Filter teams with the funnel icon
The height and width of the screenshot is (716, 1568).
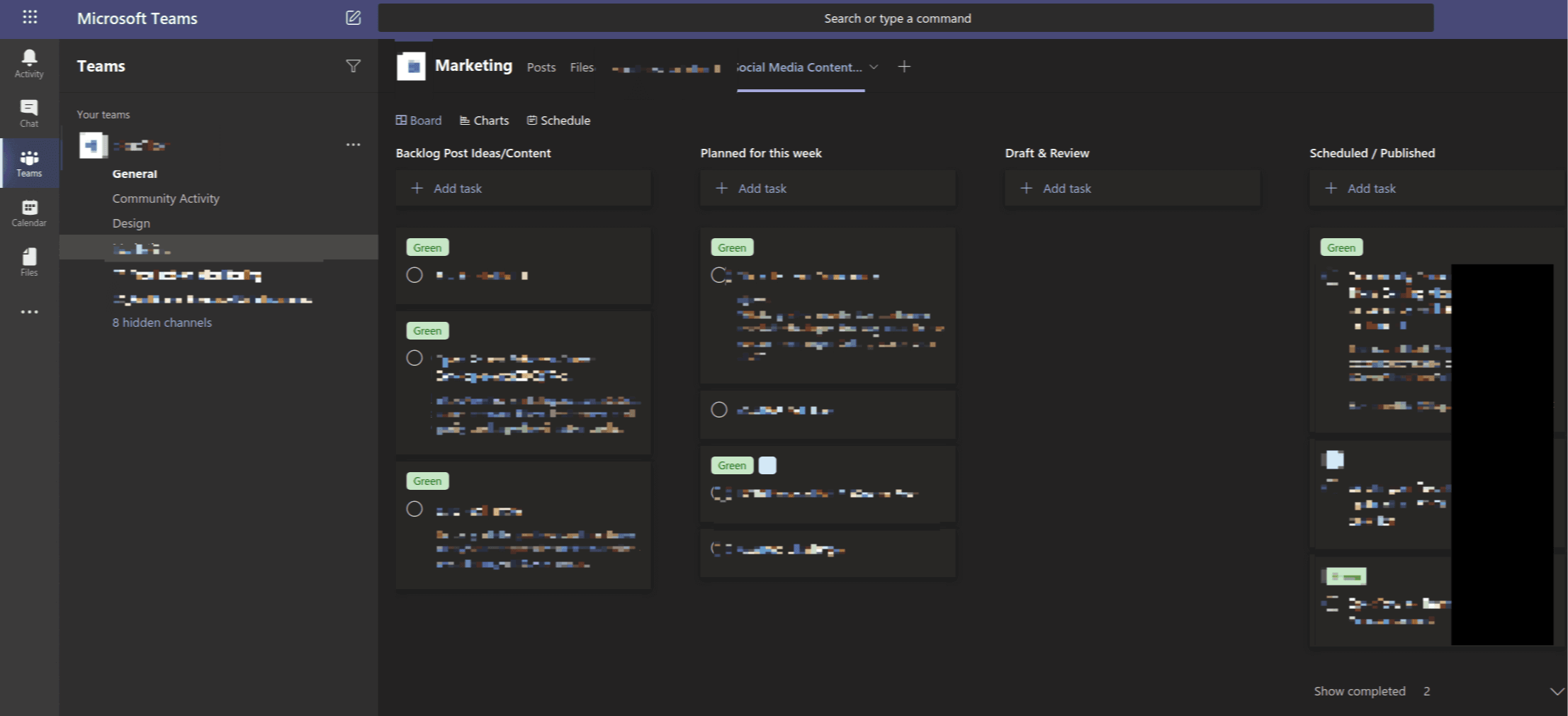pyautogui.click(x=353, y=66)
